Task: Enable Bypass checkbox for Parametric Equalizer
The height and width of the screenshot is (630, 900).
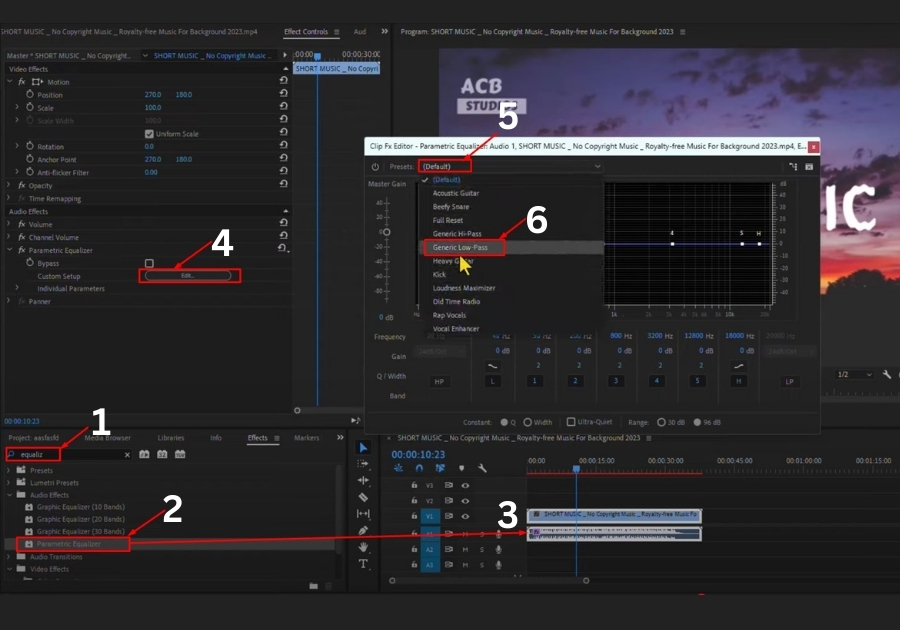Action: tap(149, 263)
